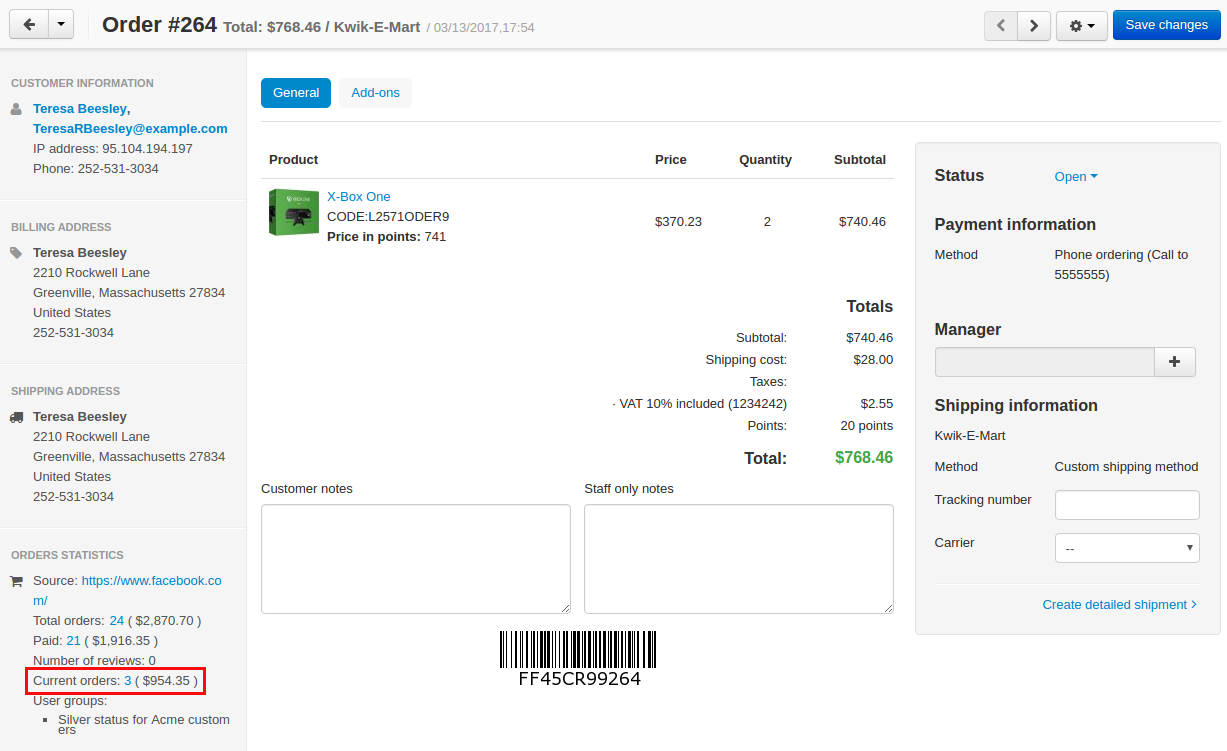
Task: Open the Carrier dropdown
Action: coord(1127,548)
